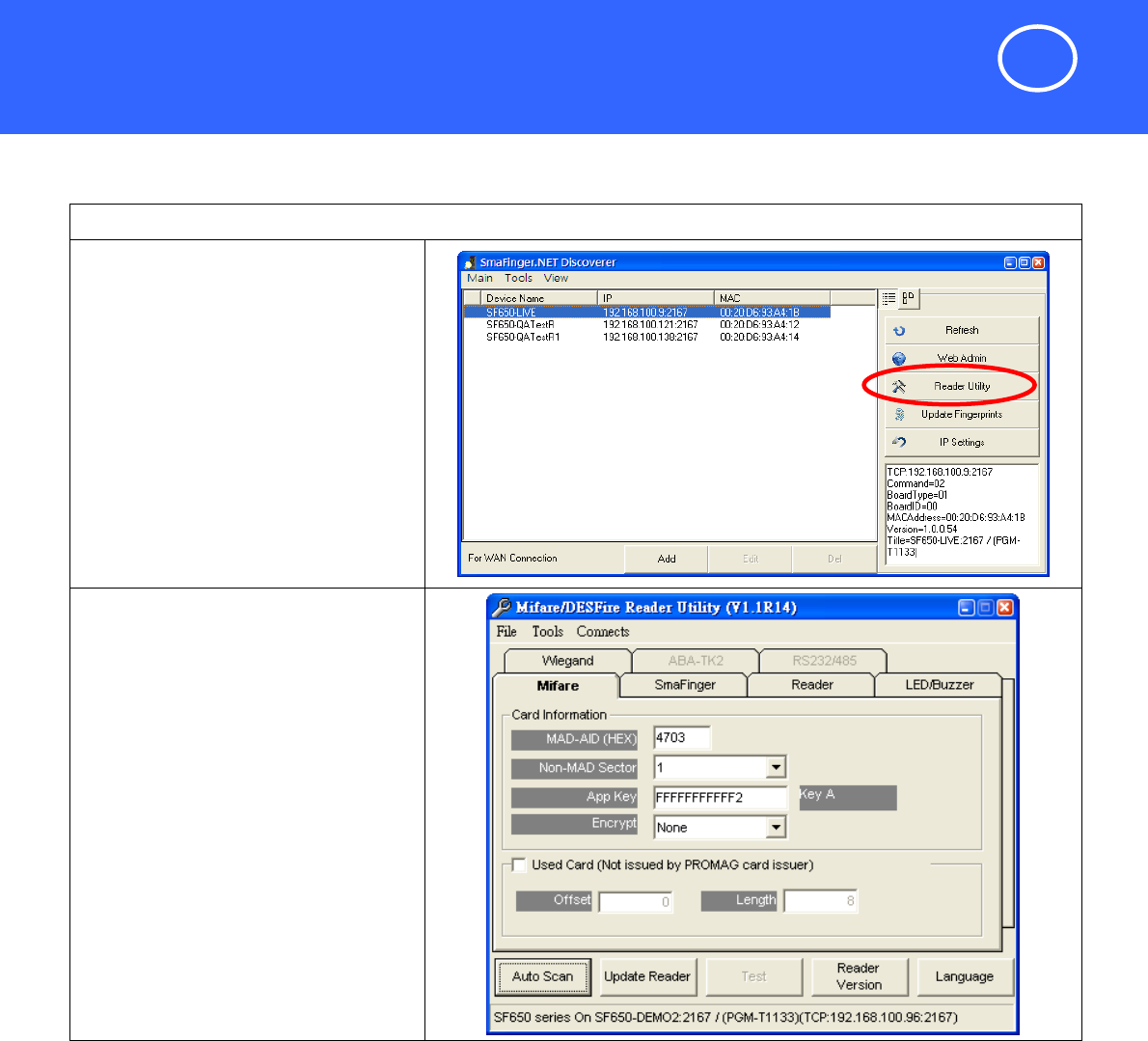The width and height of the screenshot is (1148, 1041).
Task: Select the SF650-QATestR device row
Action: (x=647, y=324)
